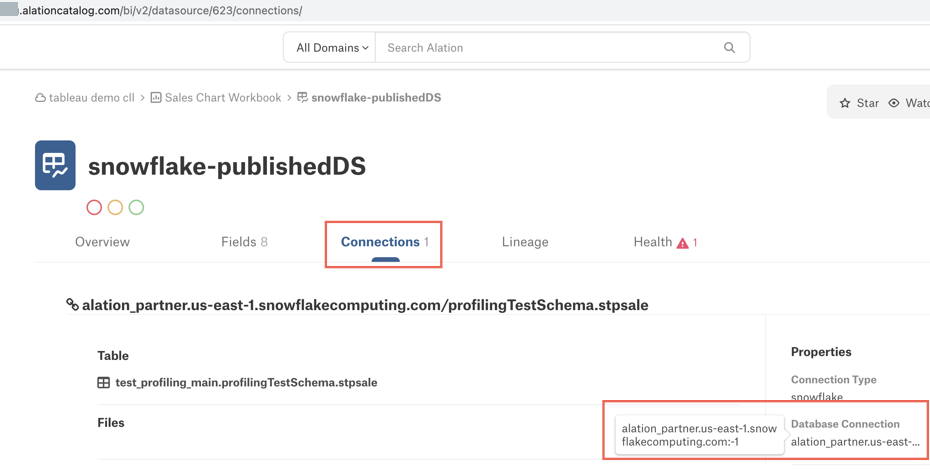
Task: Click the Files section label
Action: 111,423
